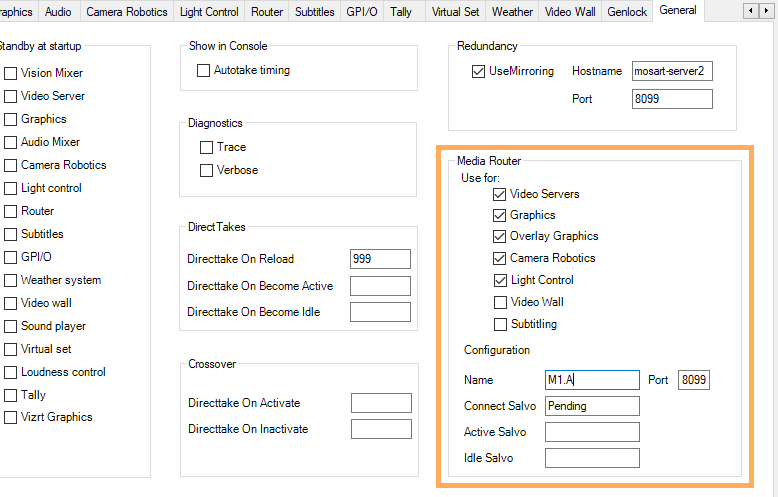Click the Directtake On Reload field
The image size is (778, 497).
[380, 259]
